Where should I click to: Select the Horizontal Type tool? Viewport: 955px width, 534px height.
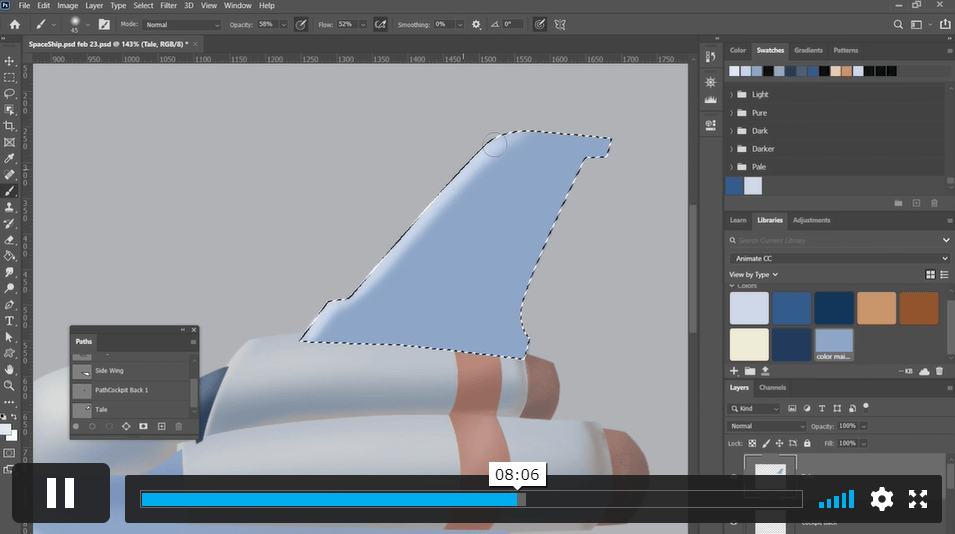[9, 321]
